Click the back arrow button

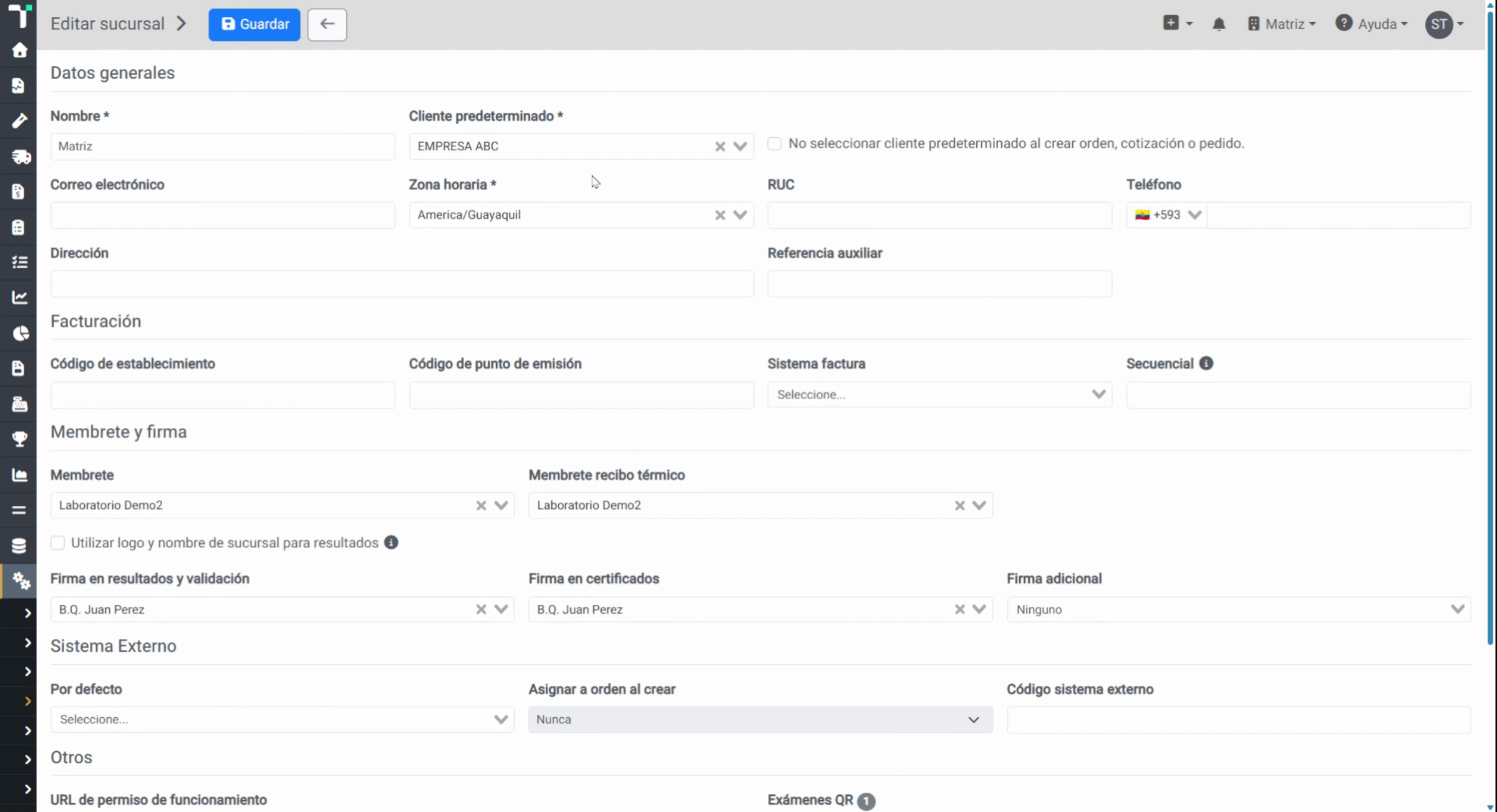tap(327, 24)
